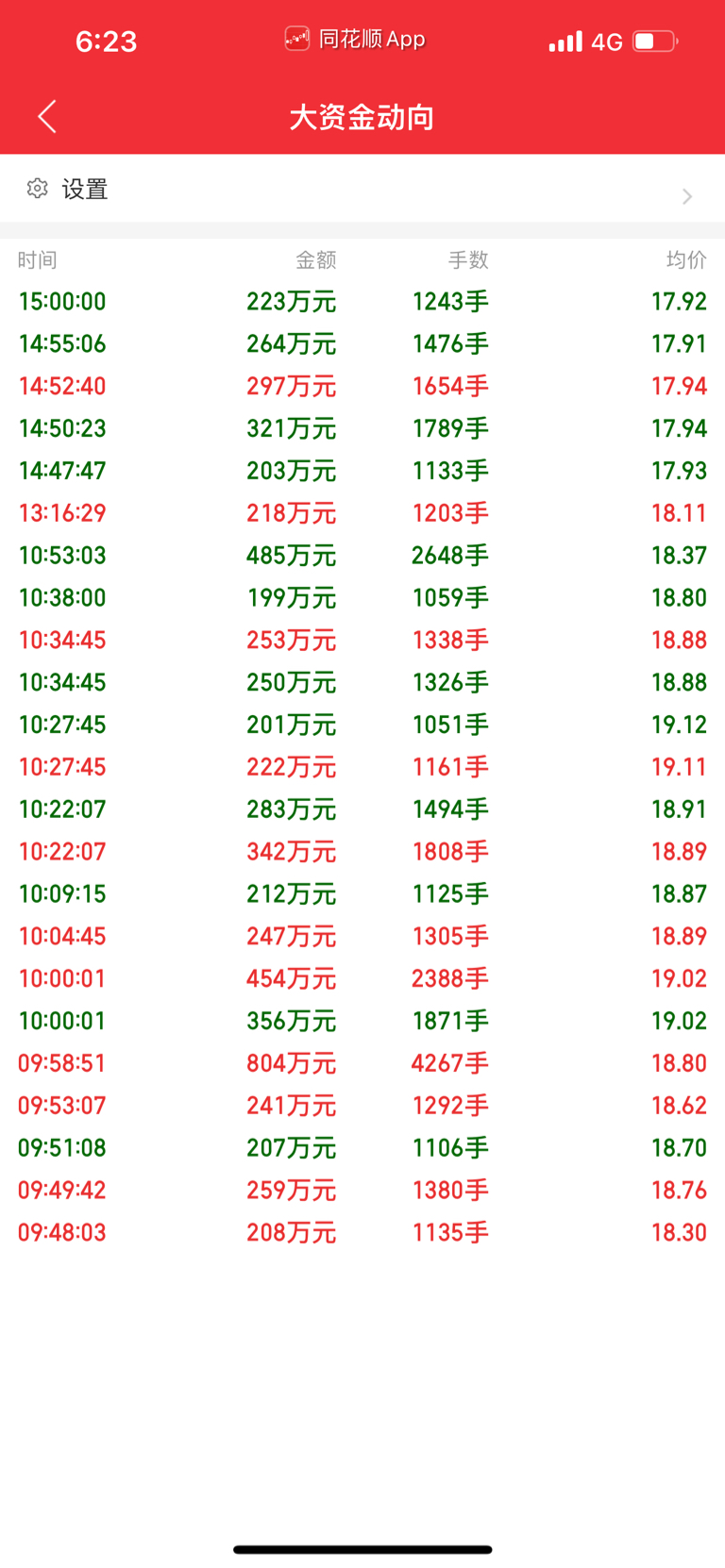This screenshot has width=725, height=1568.
Task: Sort by the 均价 column header
Action: [x=686, y=259]
